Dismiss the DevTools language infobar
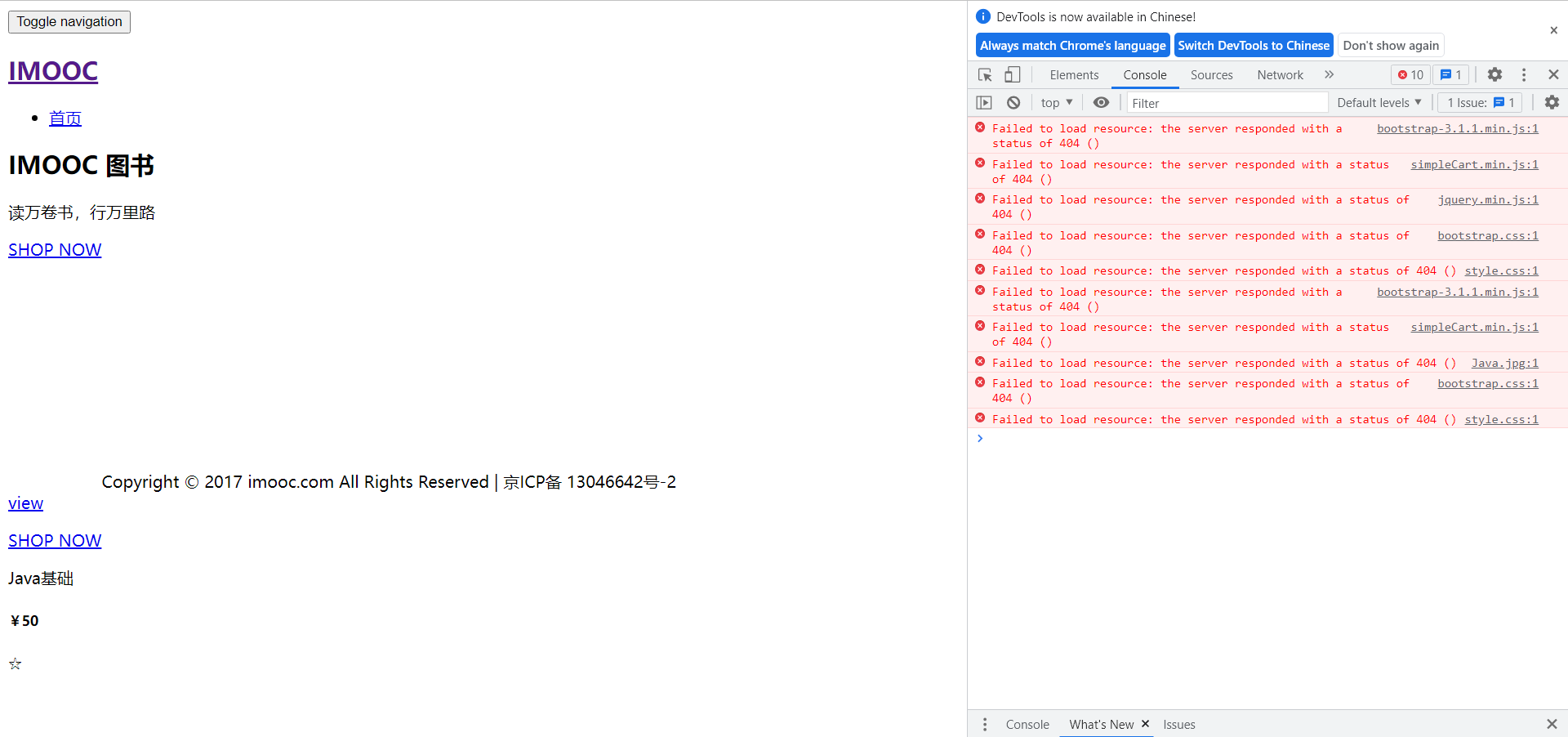The height and width of the screenshot is (737, 1568). click(1553, 30)
